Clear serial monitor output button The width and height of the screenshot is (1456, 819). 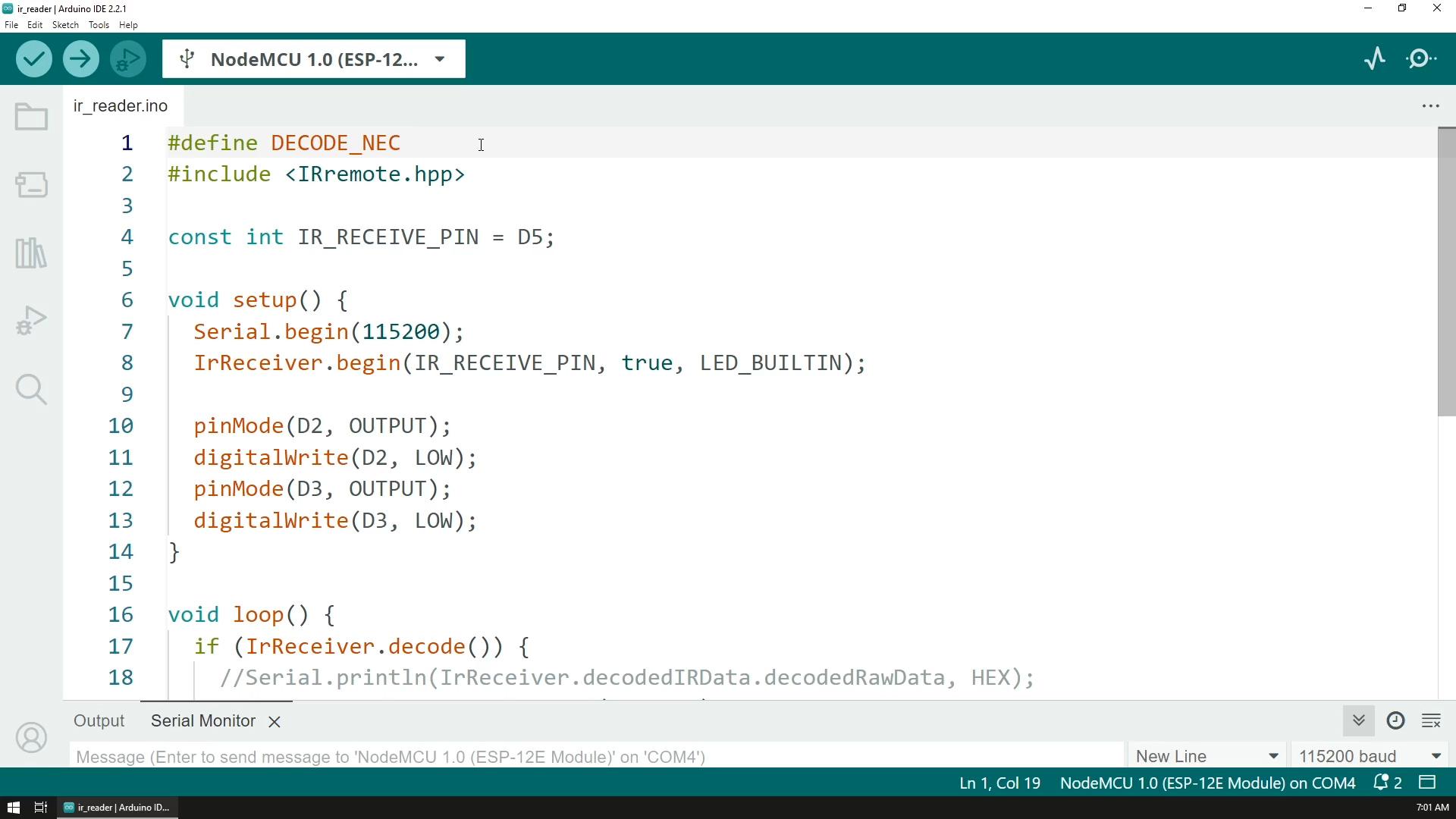(x=1431, y=720)
